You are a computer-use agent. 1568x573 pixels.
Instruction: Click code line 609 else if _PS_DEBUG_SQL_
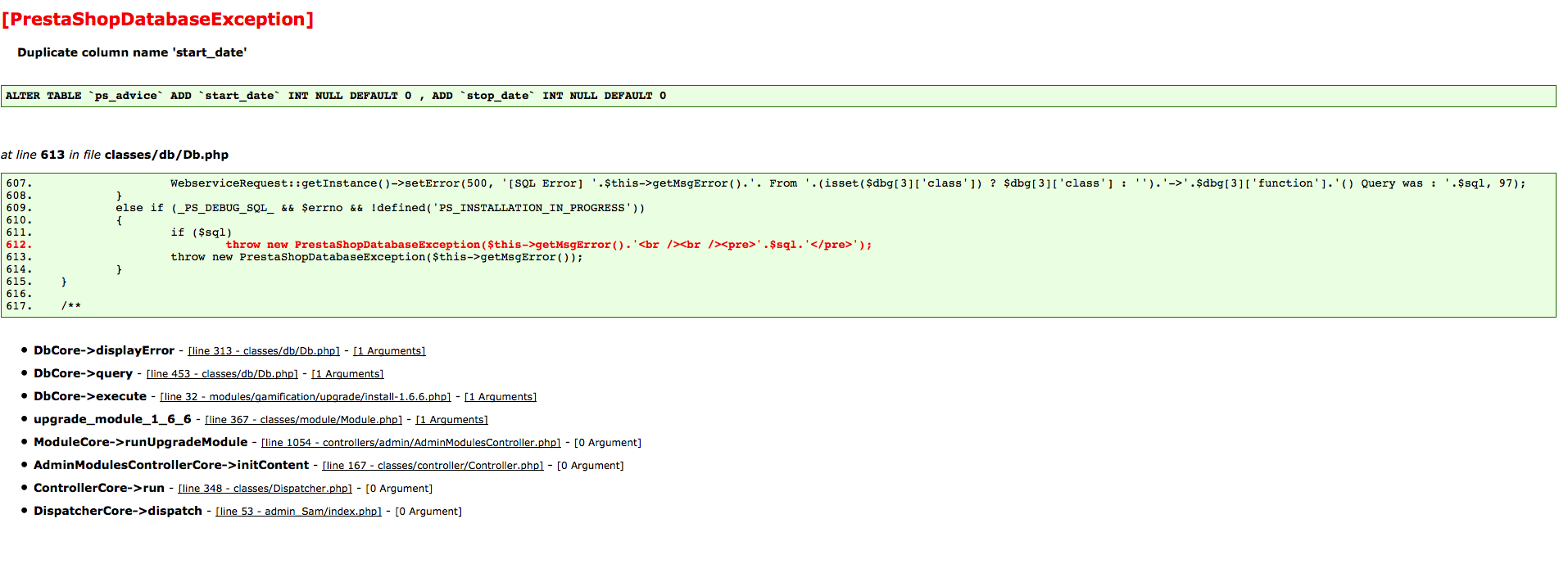[380, 208]
